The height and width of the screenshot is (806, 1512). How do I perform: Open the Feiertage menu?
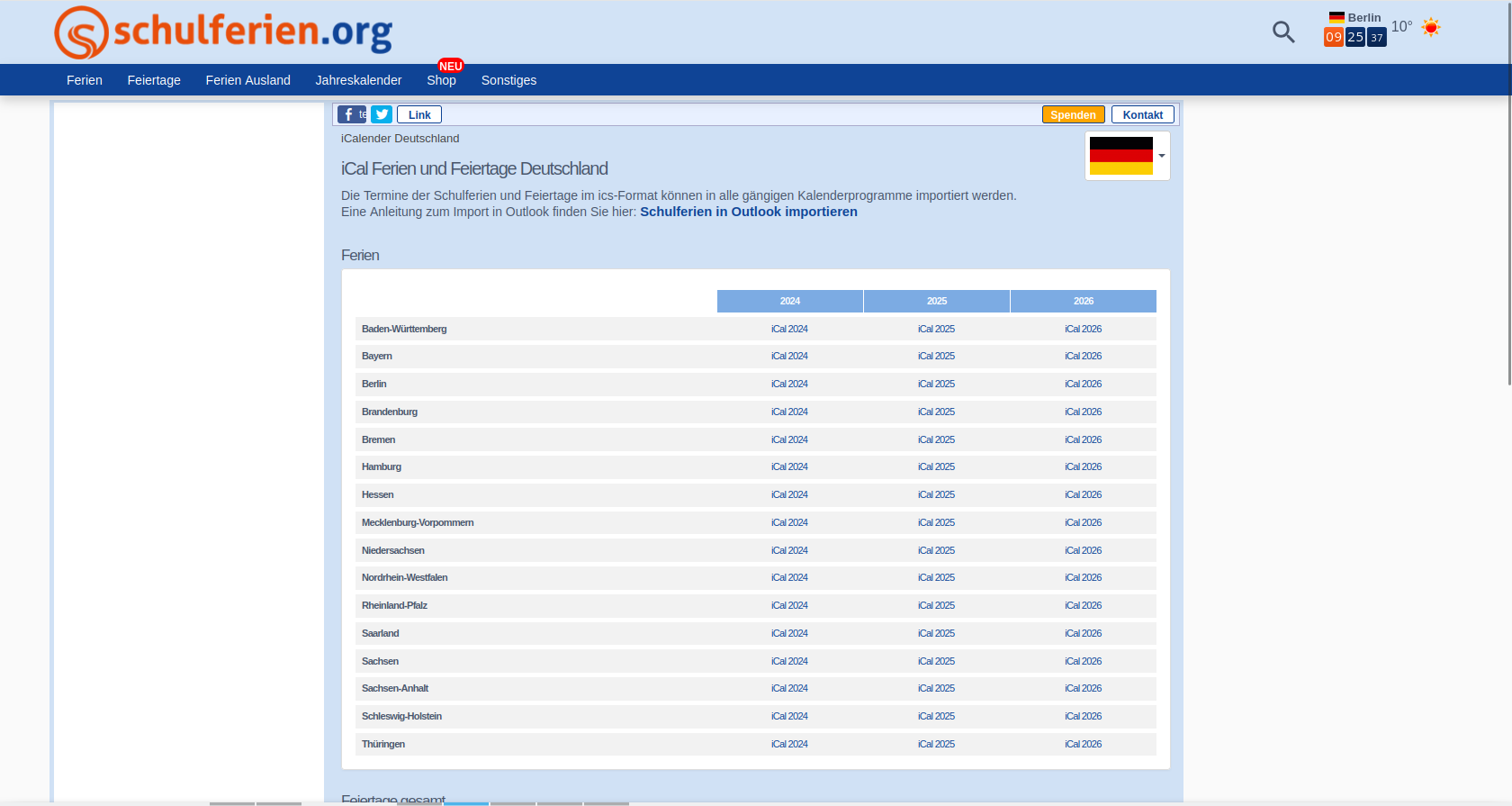(154, 80)
